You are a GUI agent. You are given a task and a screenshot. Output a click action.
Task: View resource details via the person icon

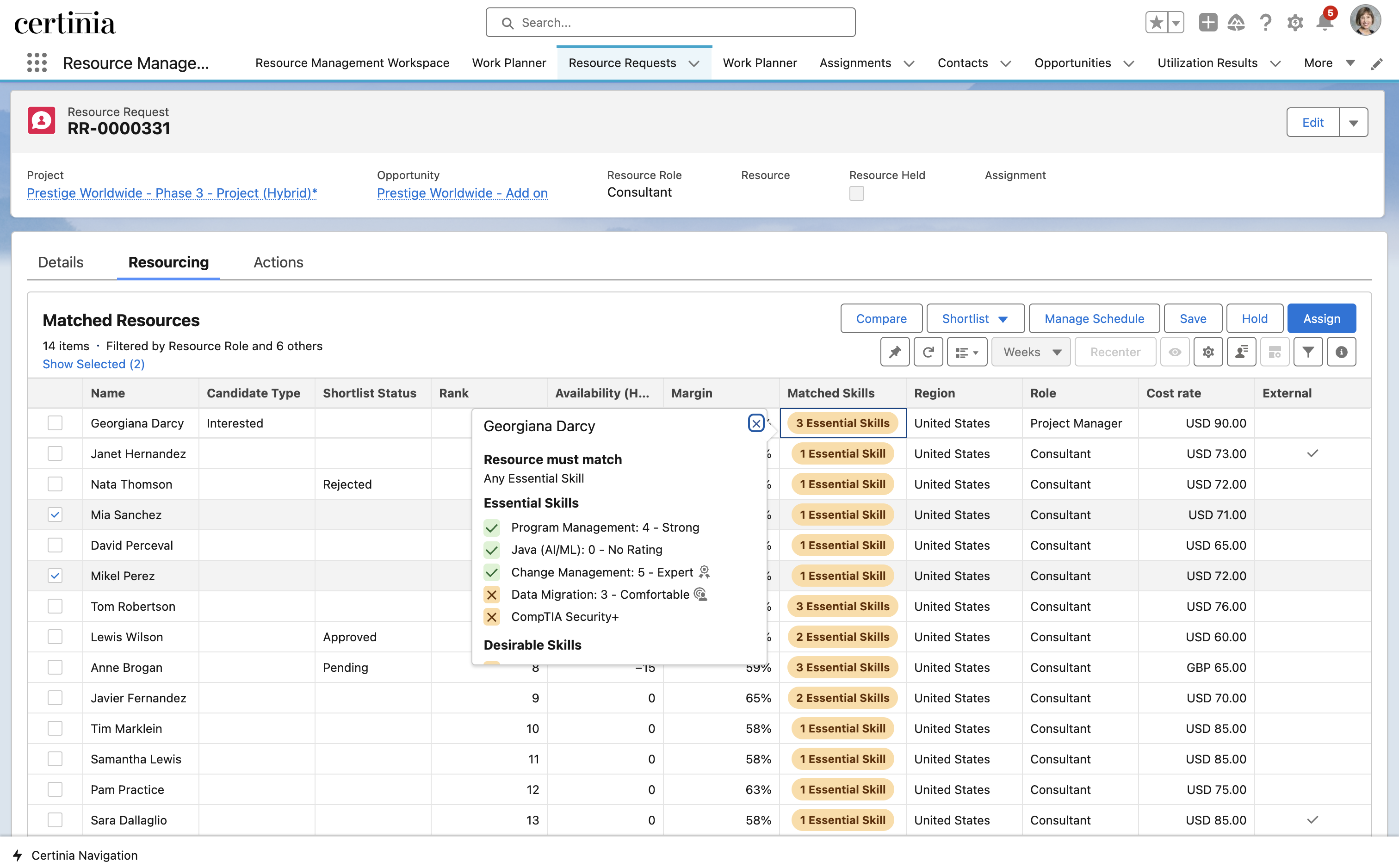(x=1242, y=351)
